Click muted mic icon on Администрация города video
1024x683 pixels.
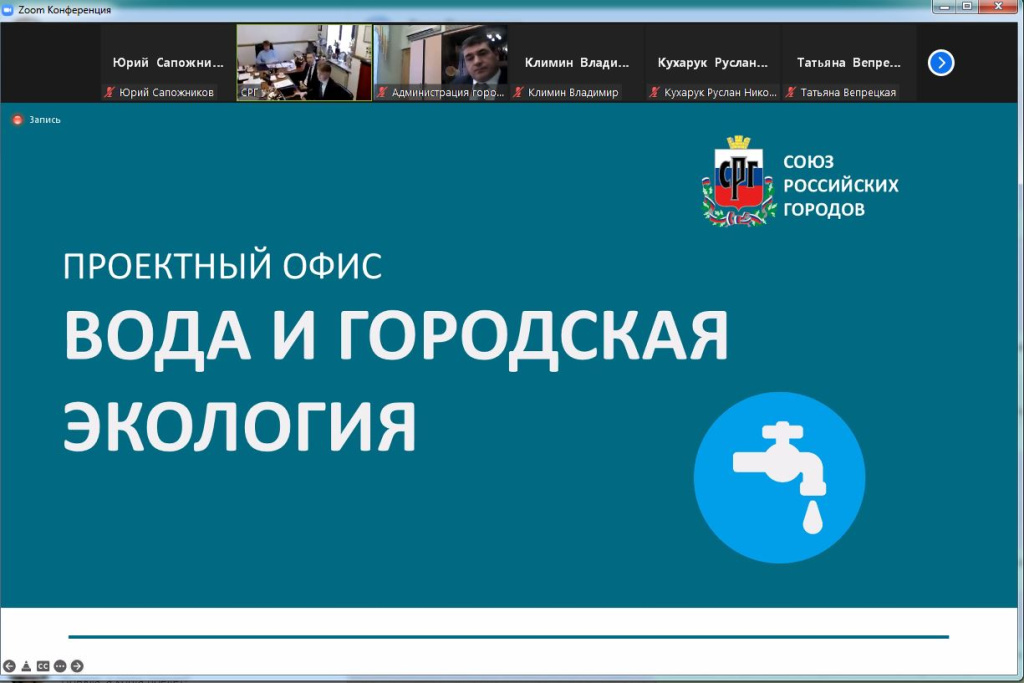click(383, 92)
